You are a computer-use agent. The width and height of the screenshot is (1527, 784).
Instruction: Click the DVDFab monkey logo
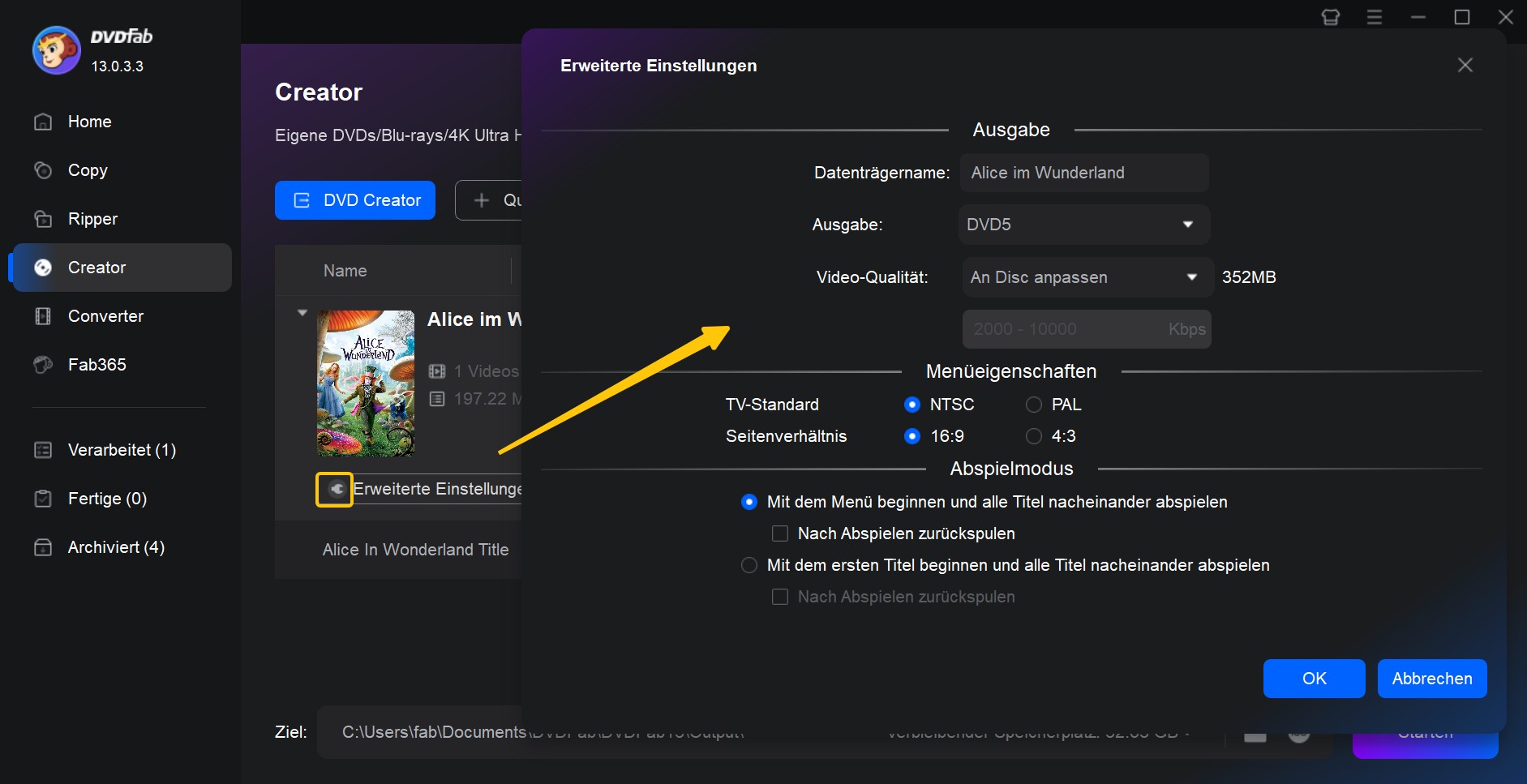point(56,49)
